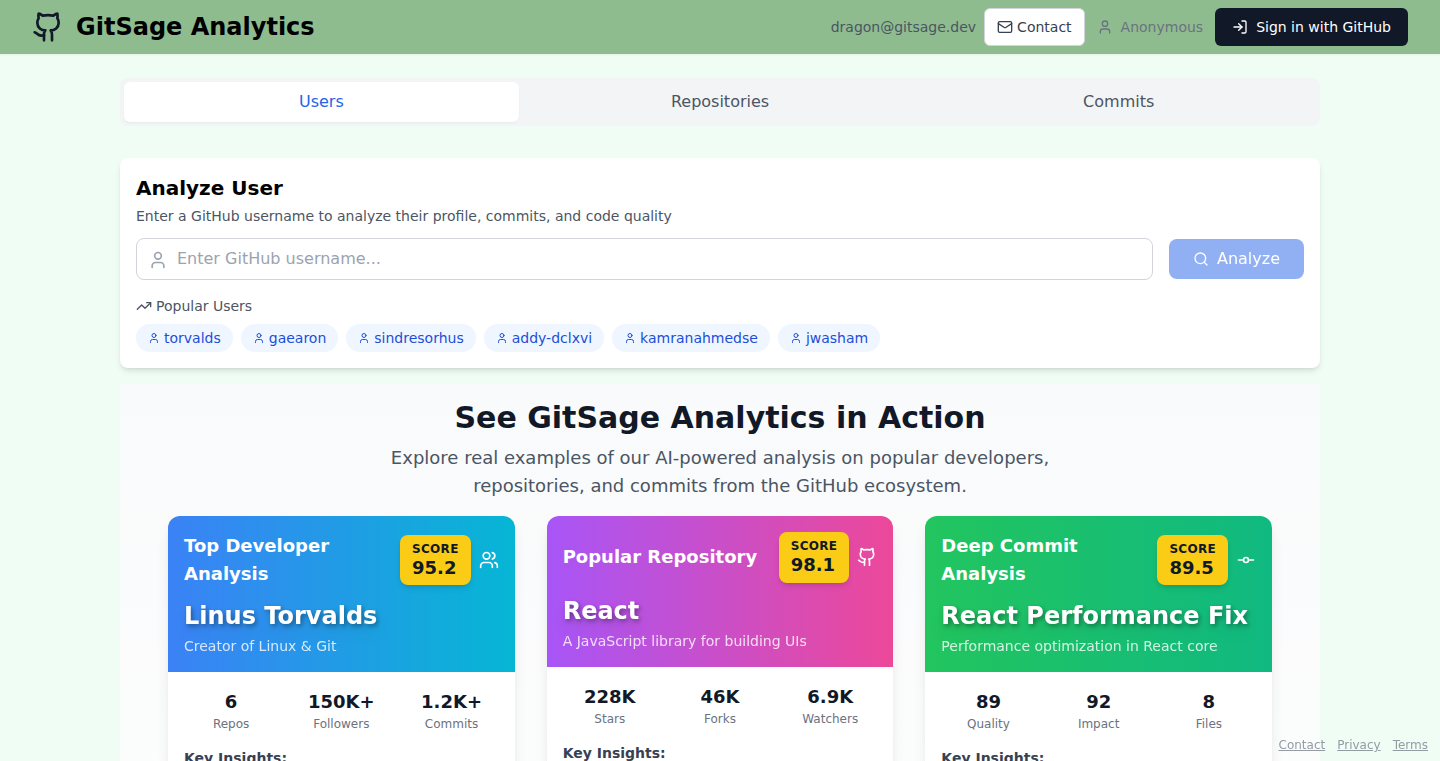Click the 8 Files stat
Screen dimensions: 1440x761
point(1209,711)
